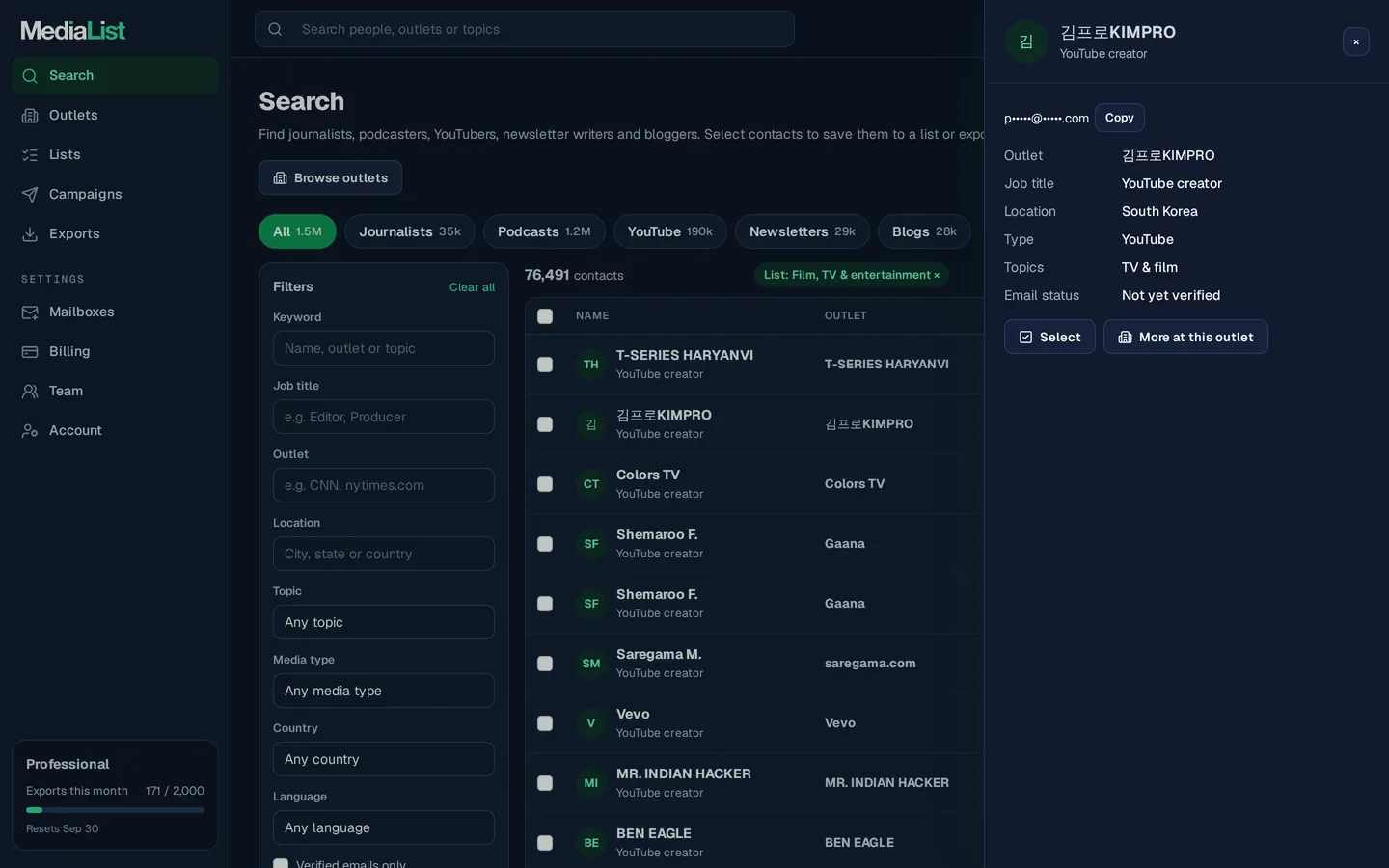Open the Any media type dropdown
Screen dimensions: 1389x868
pos(384,691)
